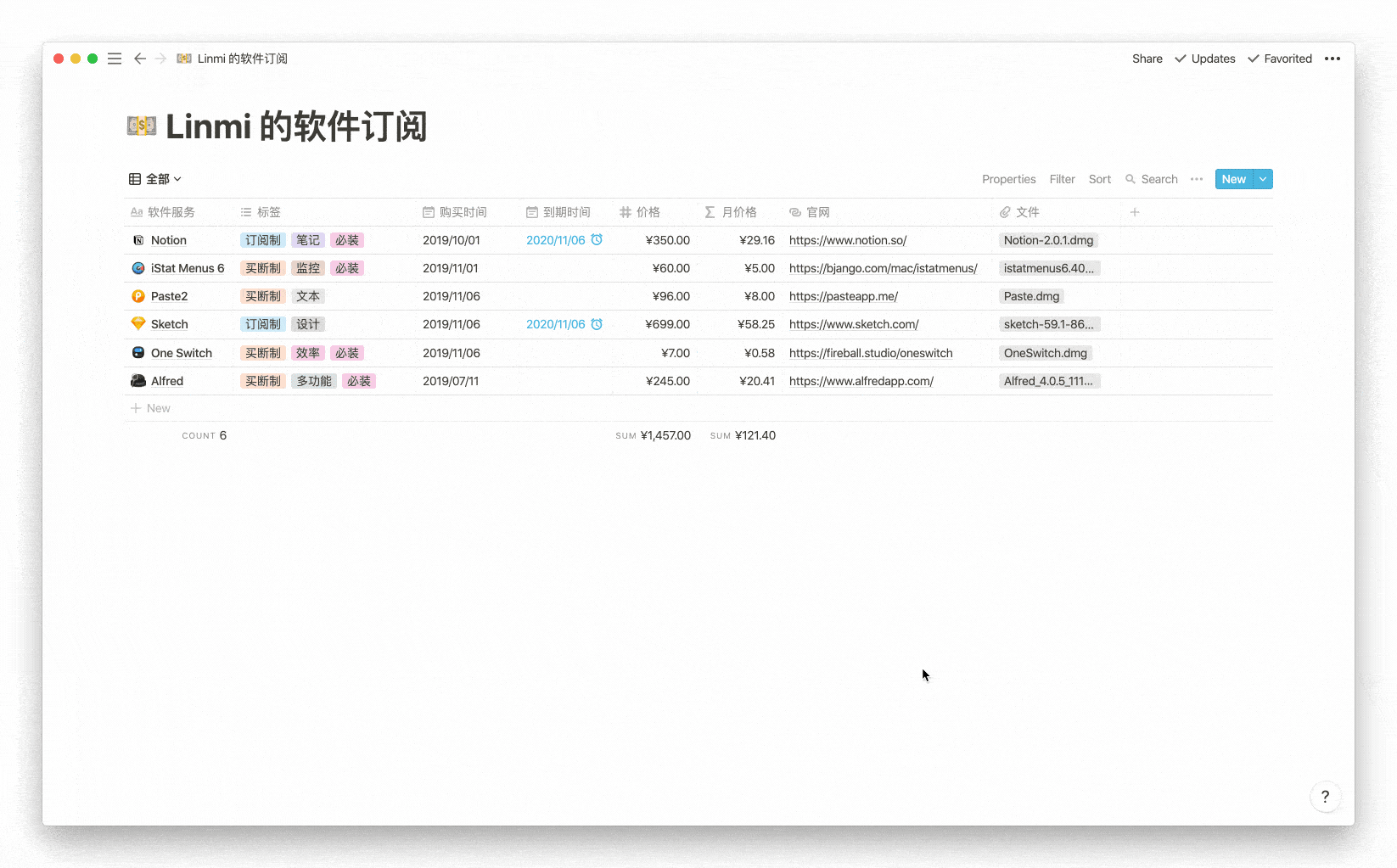Add a new row with + New

150,408
